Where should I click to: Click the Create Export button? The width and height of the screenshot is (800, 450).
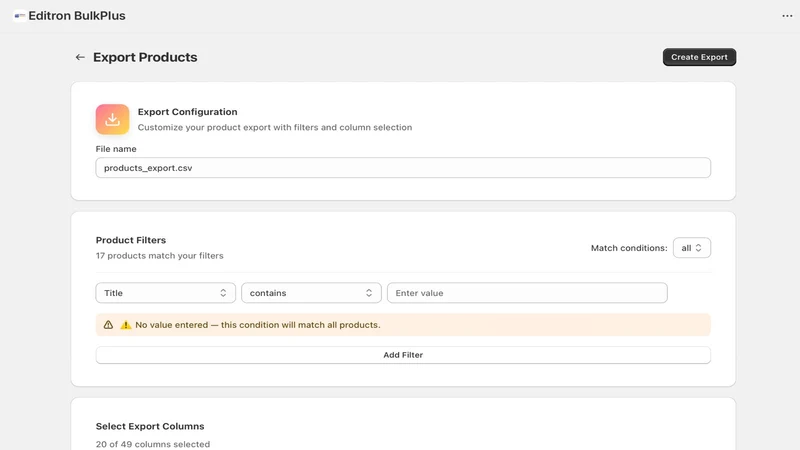click(x=699, y=57)
